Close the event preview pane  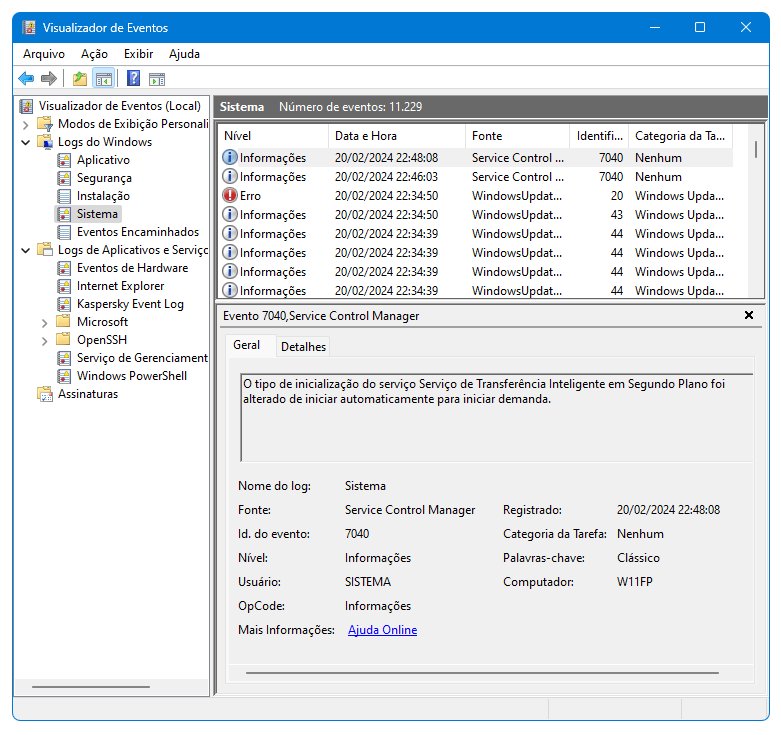click(x=749, y=315)
